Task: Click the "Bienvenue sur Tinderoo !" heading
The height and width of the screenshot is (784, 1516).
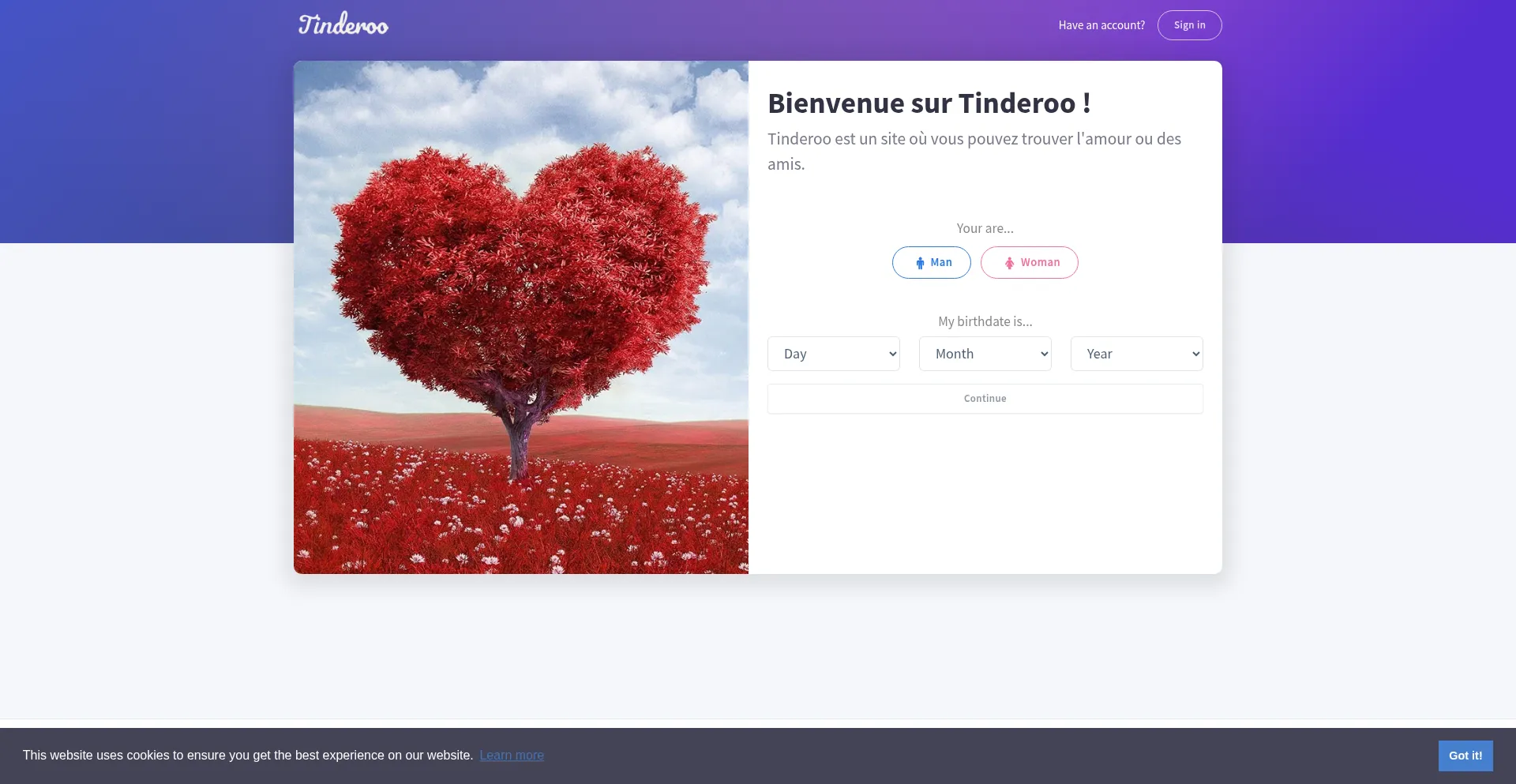Action: coord(929,103)
